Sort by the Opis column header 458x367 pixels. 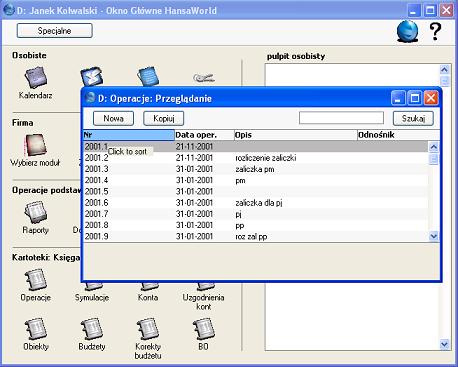click(296, 135)
